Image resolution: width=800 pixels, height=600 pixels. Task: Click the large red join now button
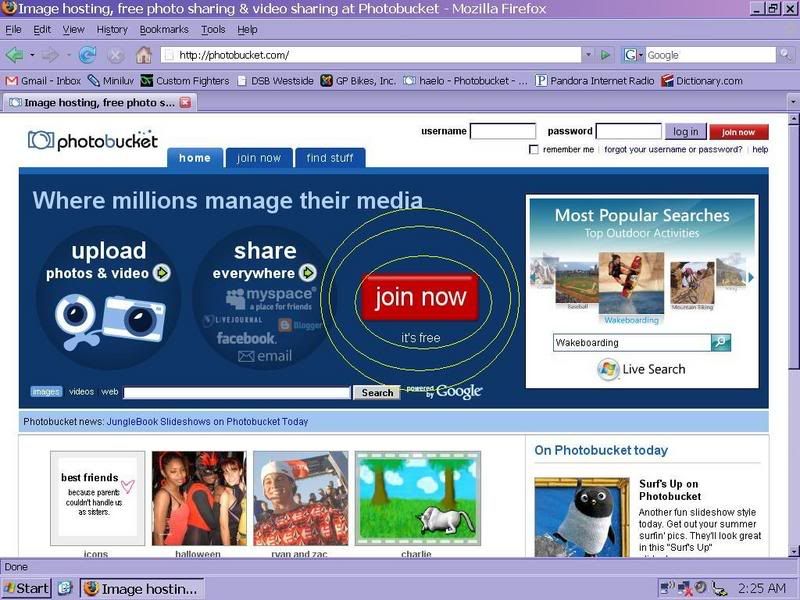click(421, 297)
